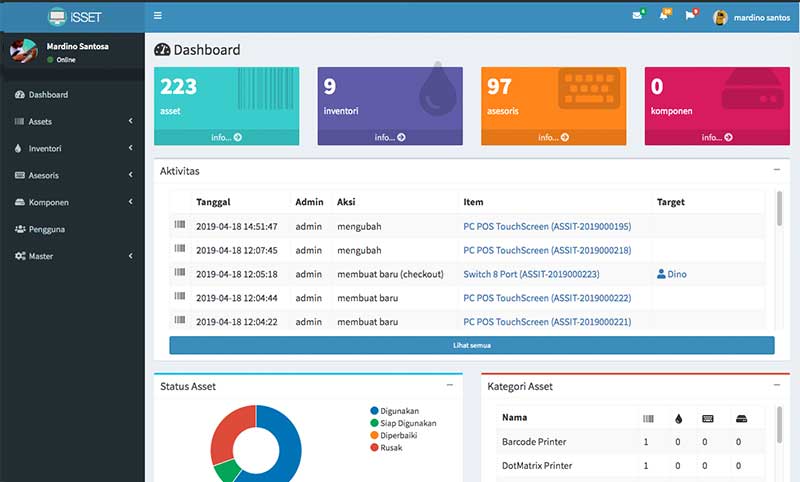
Task: Toggle the Rusak legend item
Action: tap(386, 448)
